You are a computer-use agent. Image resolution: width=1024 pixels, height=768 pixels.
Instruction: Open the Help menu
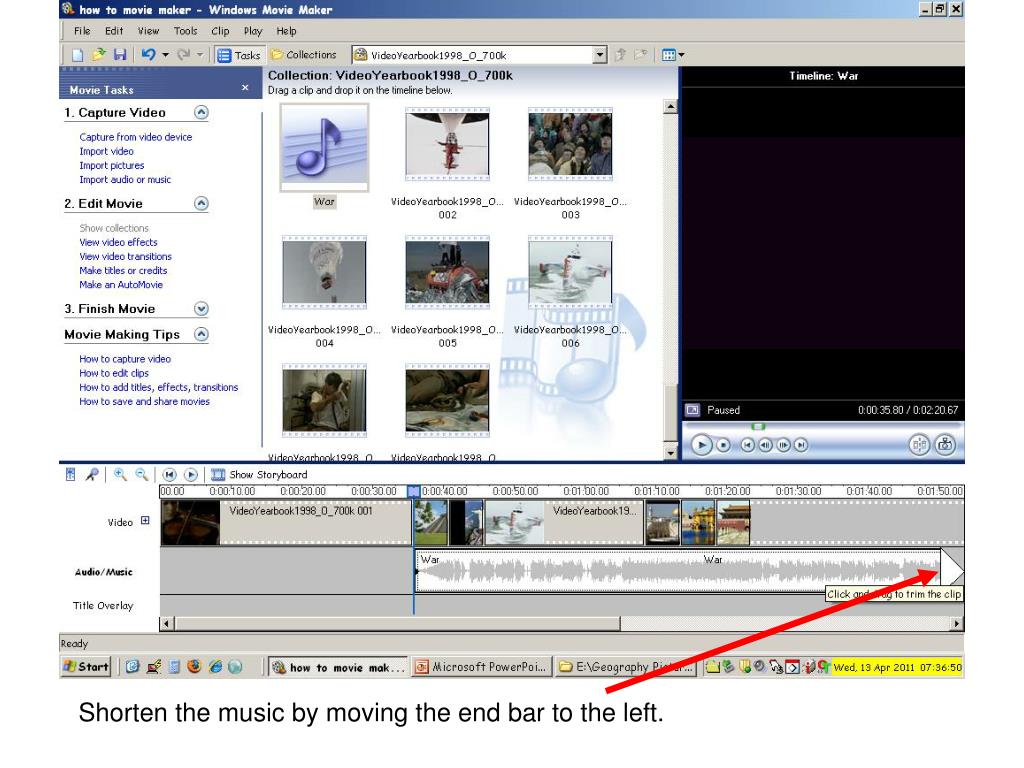point(286,31)
